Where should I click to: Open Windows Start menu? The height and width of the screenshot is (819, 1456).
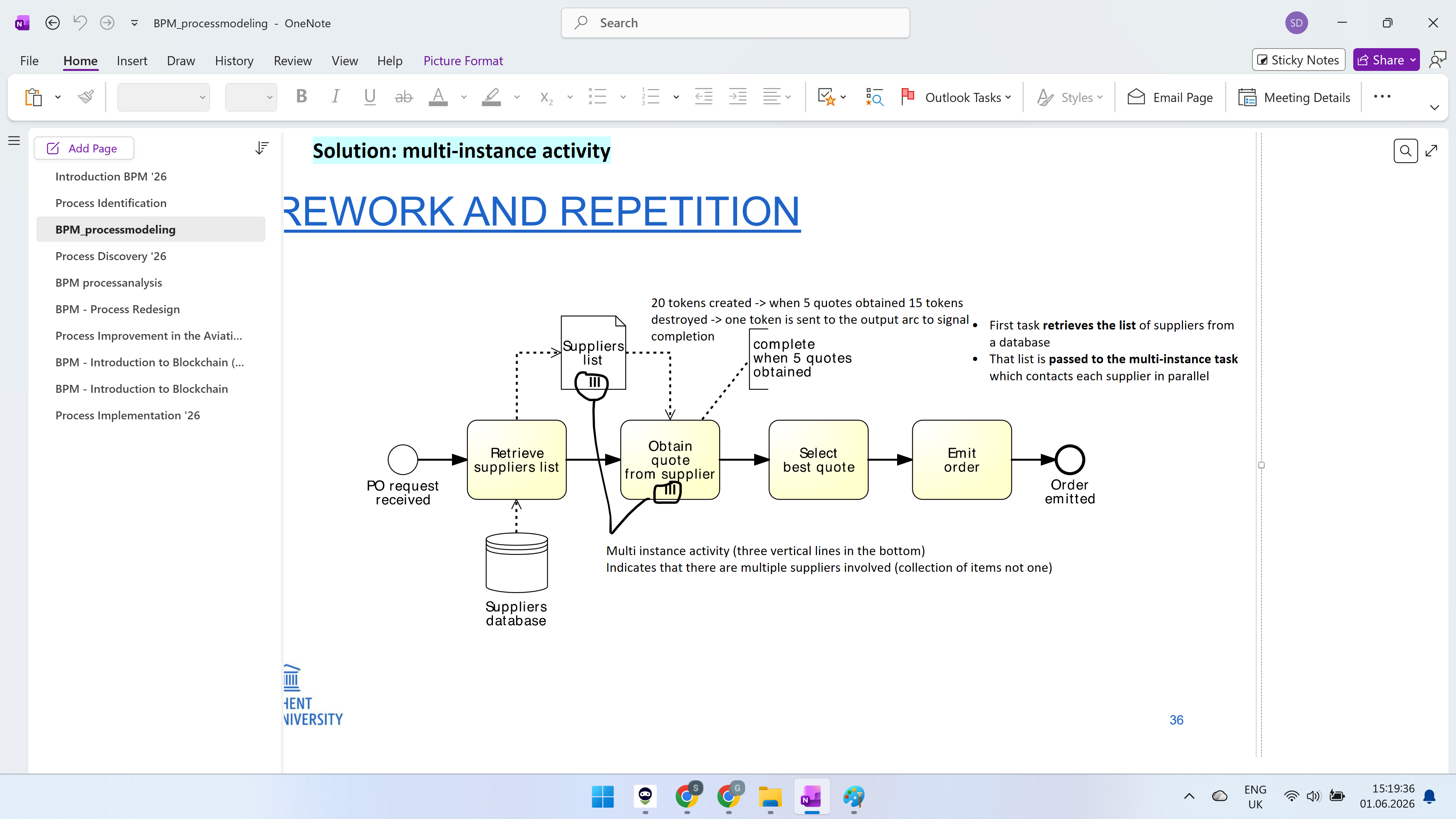[602, 797]
